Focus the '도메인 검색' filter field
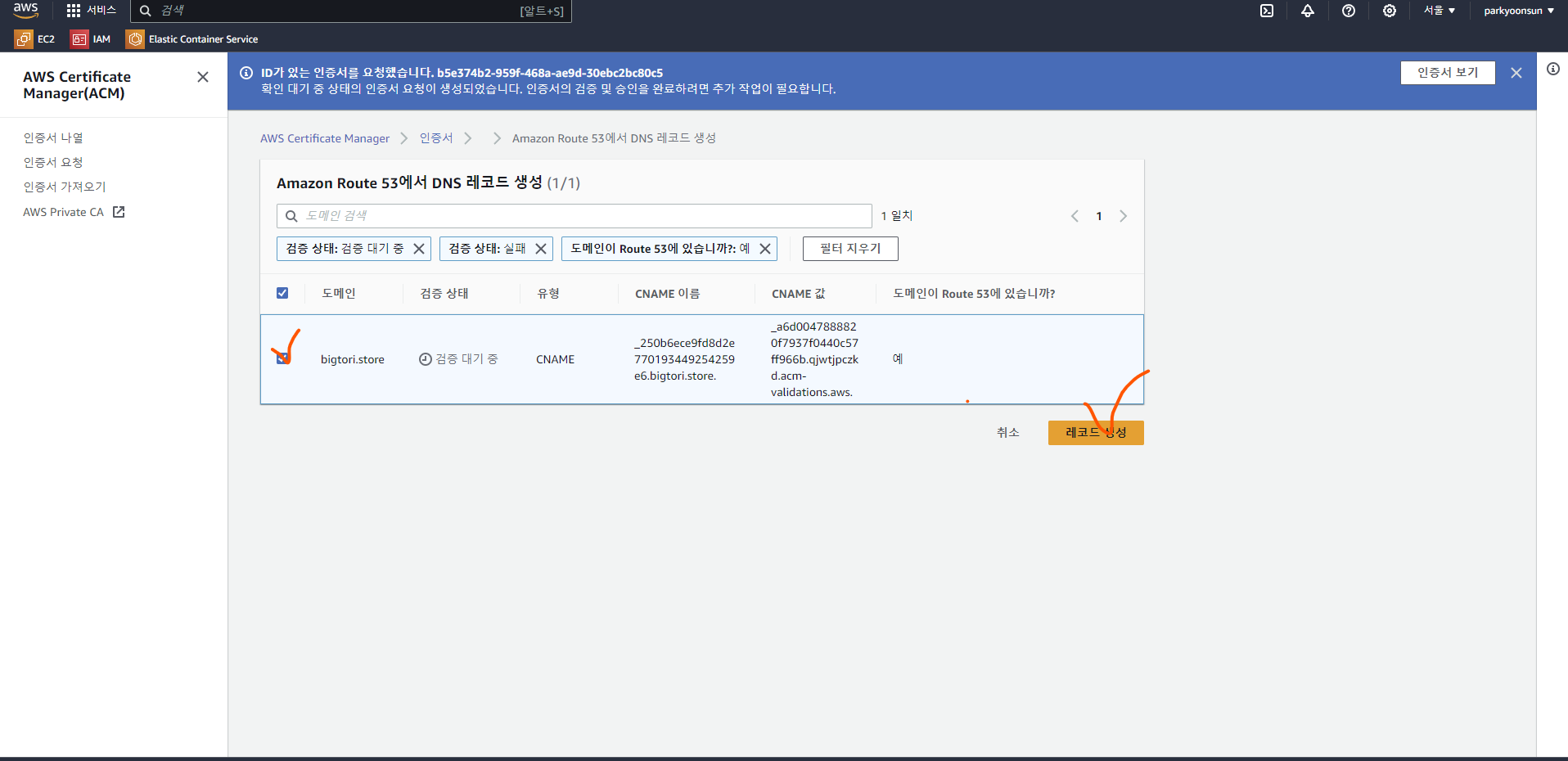Image resolution: width=1568 pixels, height=761 pixels. [574, 216]
